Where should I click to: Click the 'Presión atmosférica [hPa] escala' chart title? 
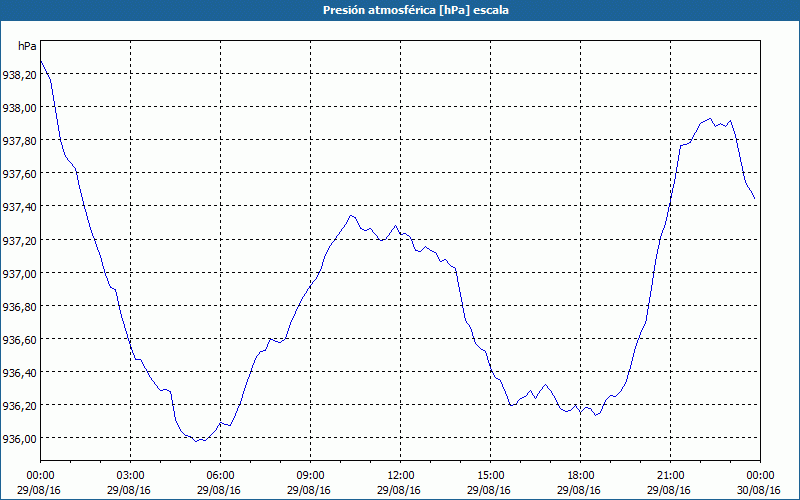400,10
